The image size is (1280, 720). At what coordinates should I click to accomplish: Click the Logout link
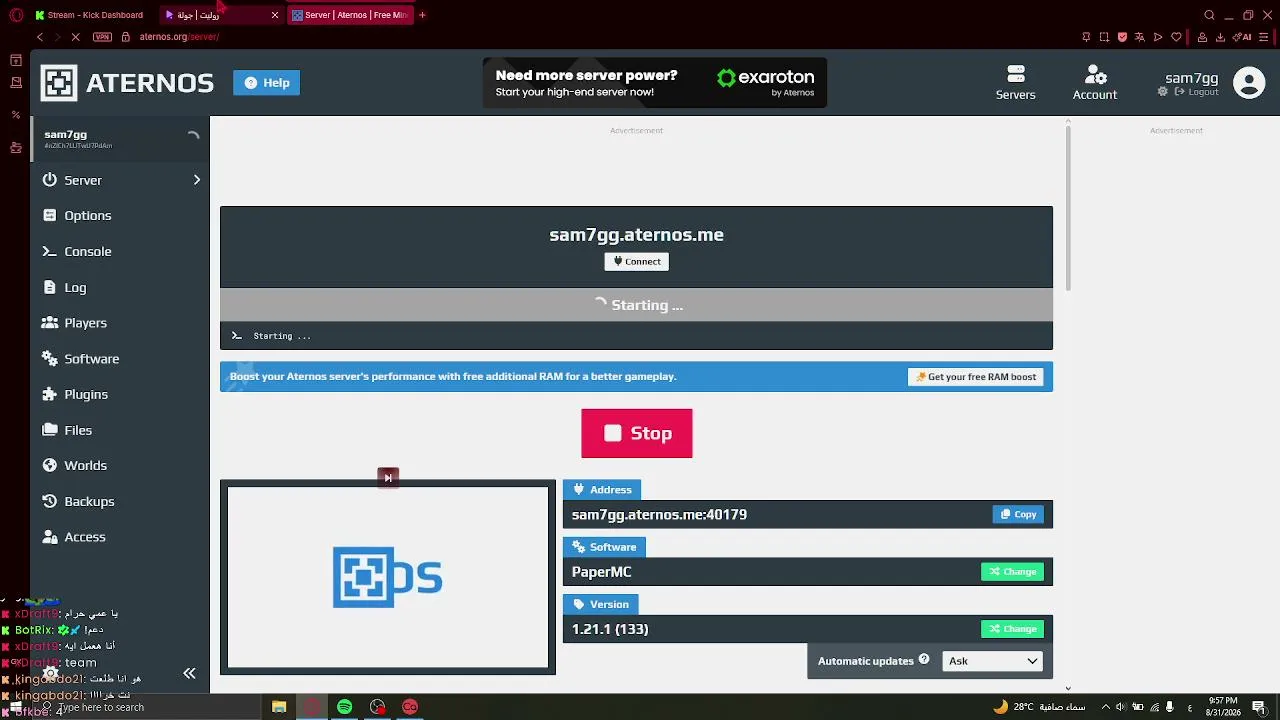pos(1197,92)
